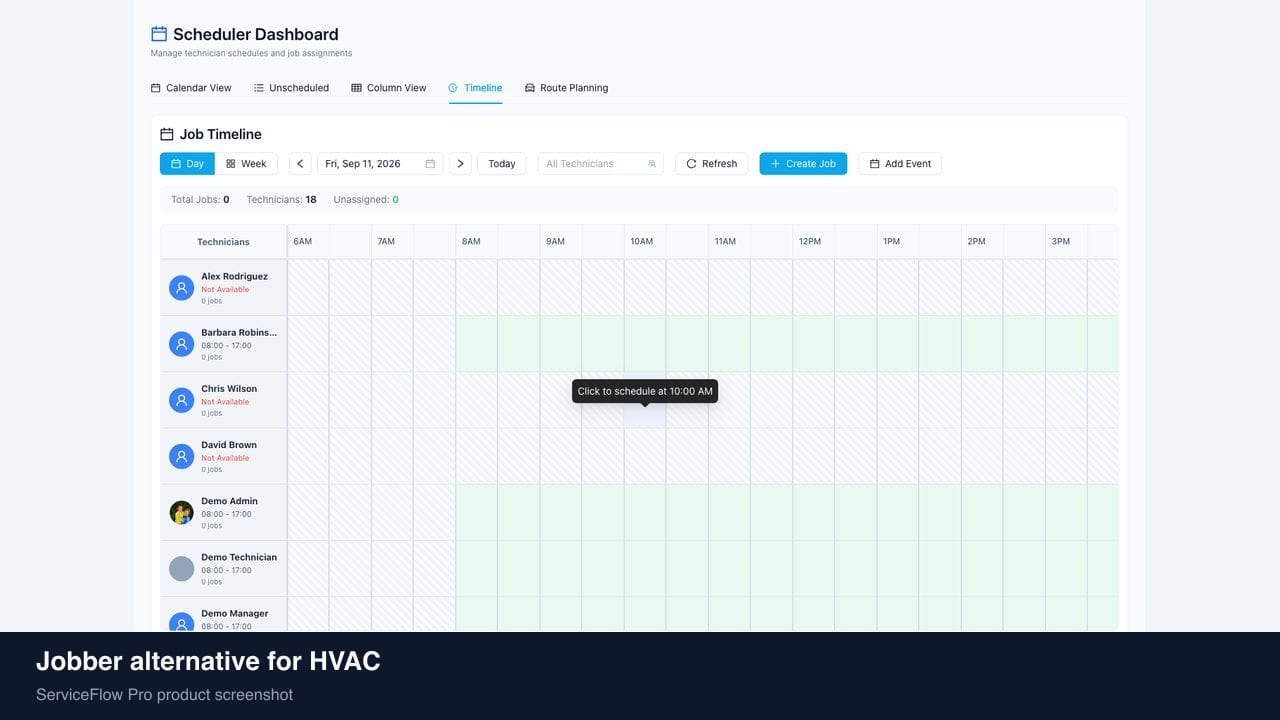Click the Barbara Robins... technician name

click(x=239, y=332)
